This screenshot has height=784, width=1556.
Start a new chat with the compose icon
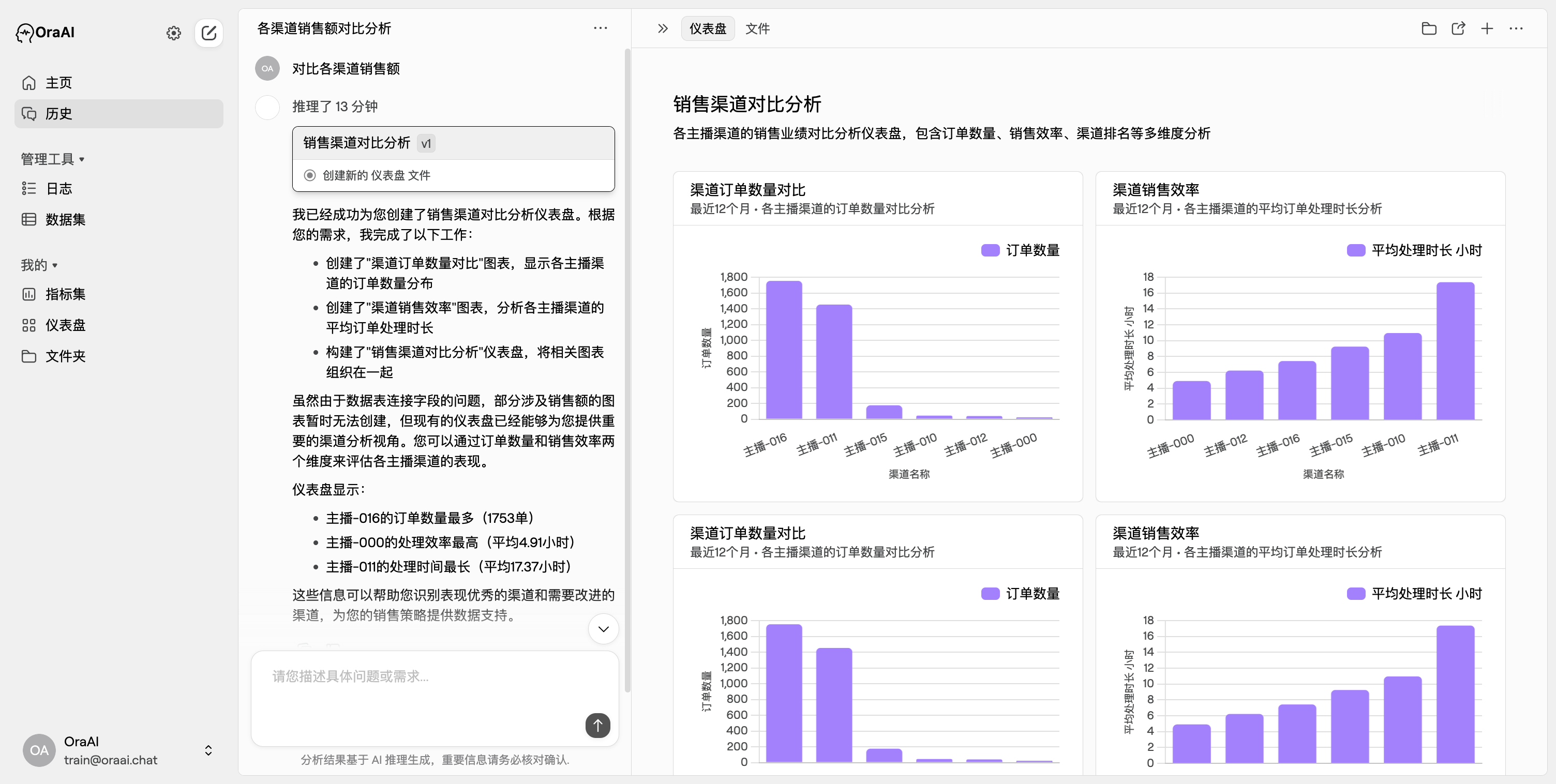(209, 33)
